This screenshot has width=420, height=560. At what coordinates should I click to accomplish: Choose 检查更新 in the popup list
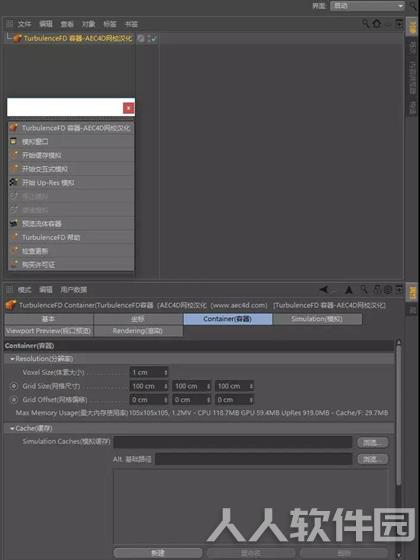(71, 251)
